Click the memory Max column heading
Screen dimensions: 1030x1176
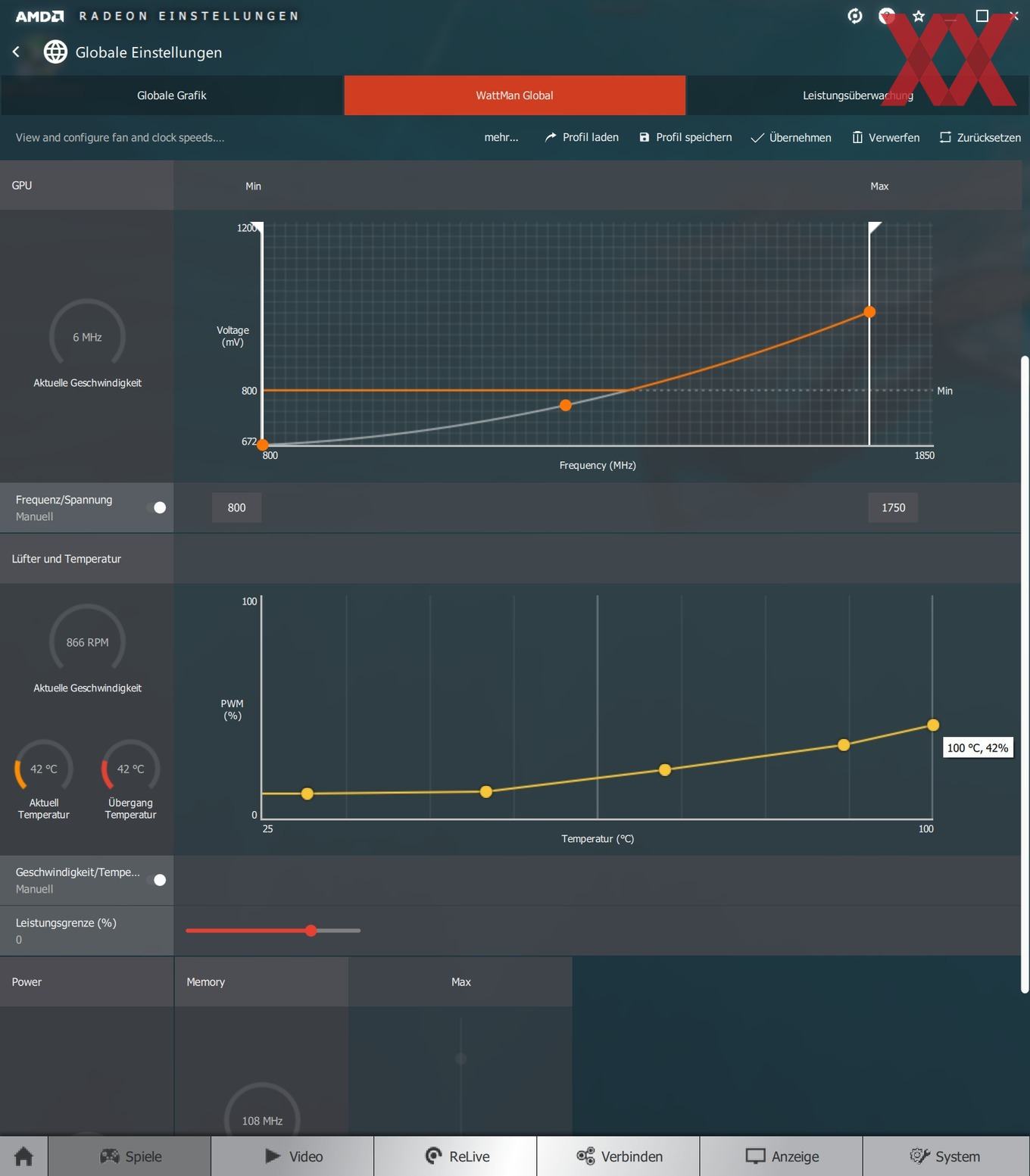tap(461, 981)
